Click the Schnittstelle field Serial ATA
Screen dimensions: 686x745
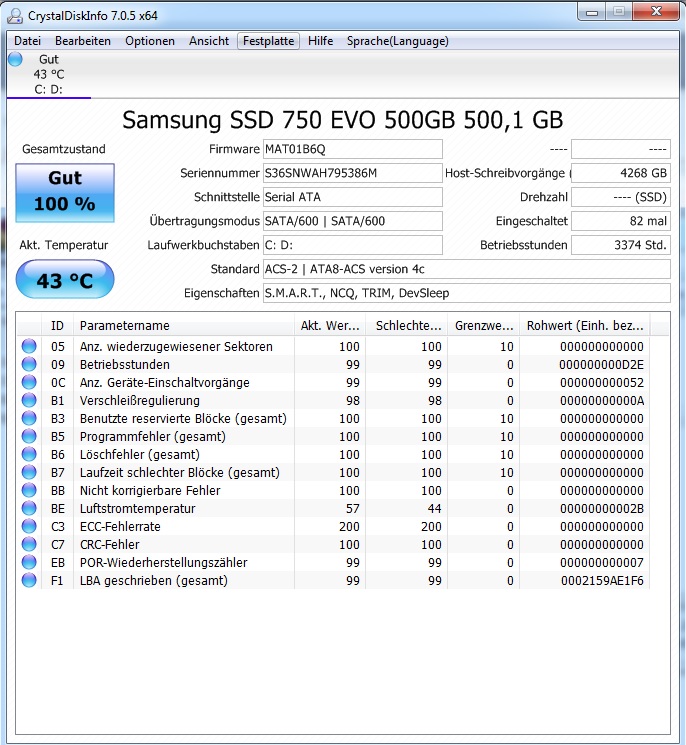pyautogui.click(x=353, y=197)
